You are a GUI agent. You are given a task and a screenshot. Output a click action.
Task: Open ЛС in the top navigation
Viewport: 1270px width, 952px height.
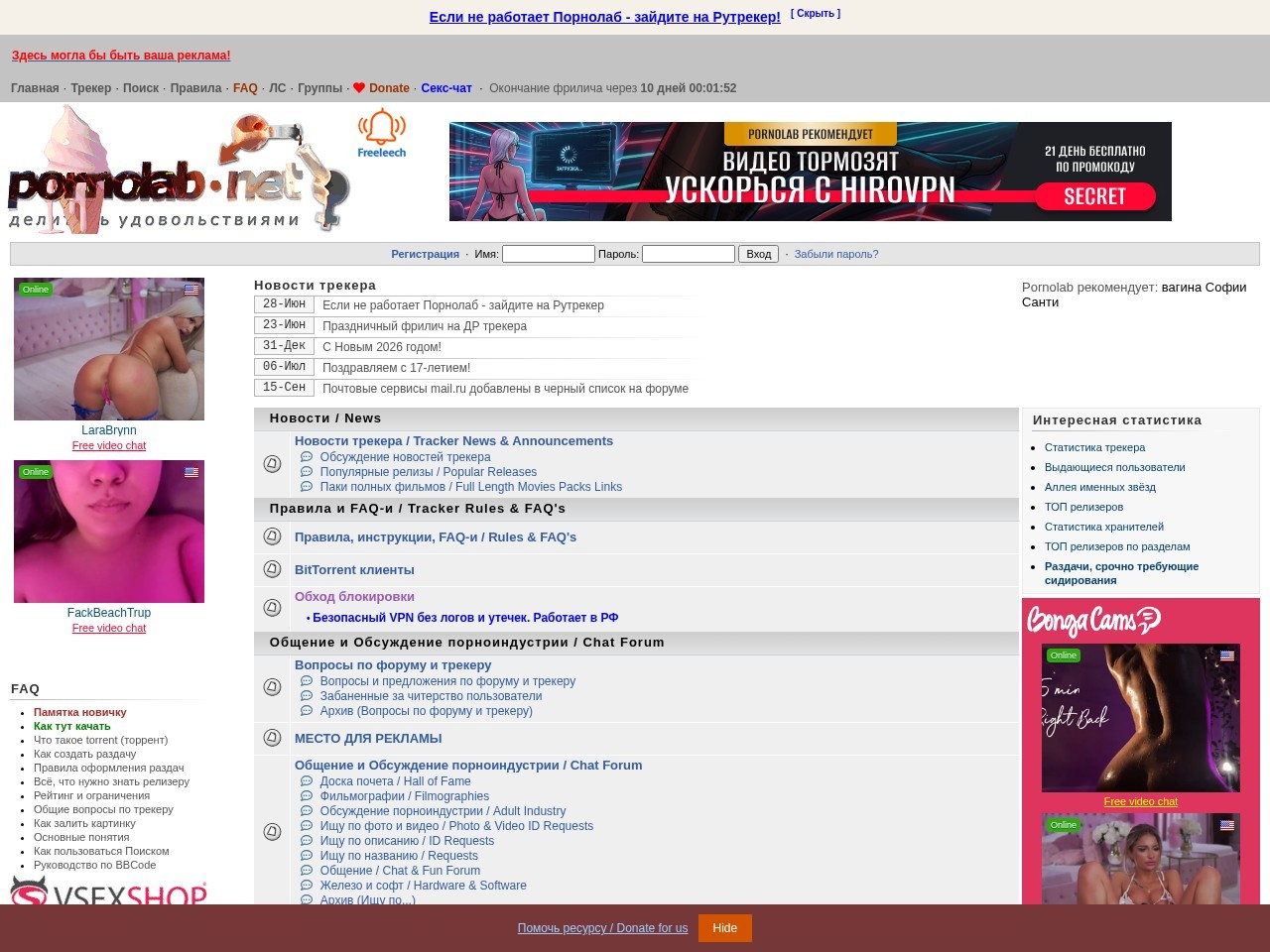point(278,88)
